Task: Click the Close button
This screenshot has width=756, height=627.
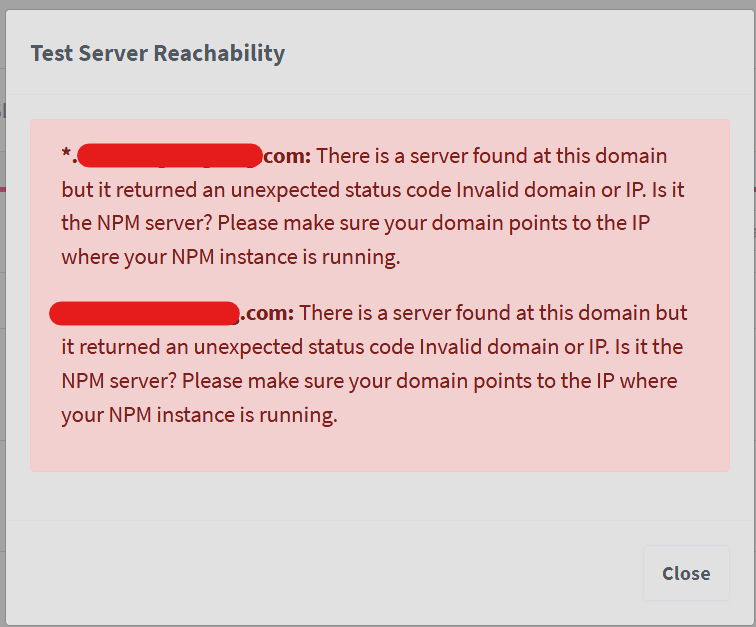Action: [686, 573]
